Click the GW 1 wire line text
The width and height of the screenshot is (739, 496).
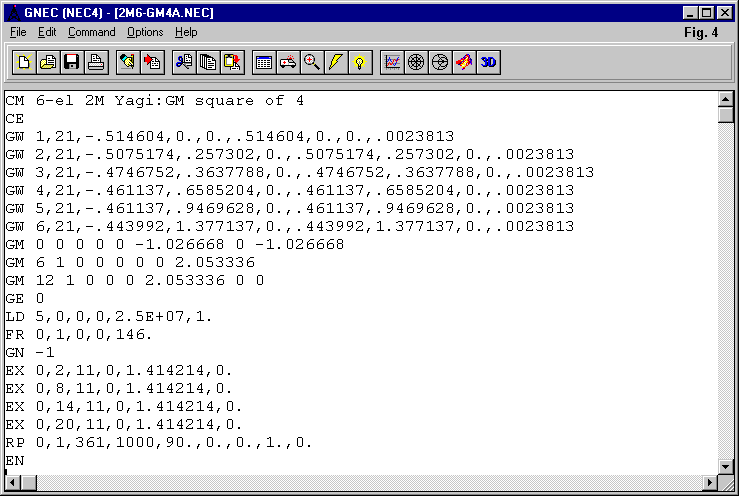230,136
